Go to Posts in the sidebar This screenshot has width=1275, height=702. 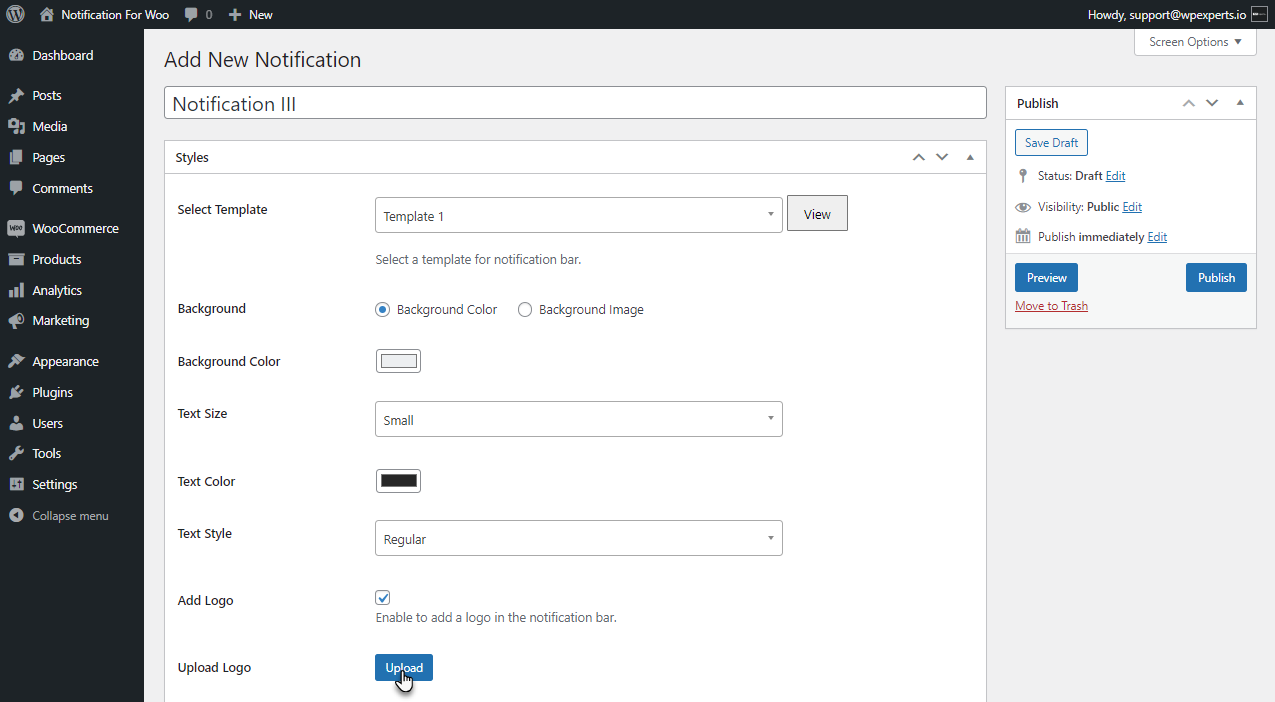click(47, 96)
